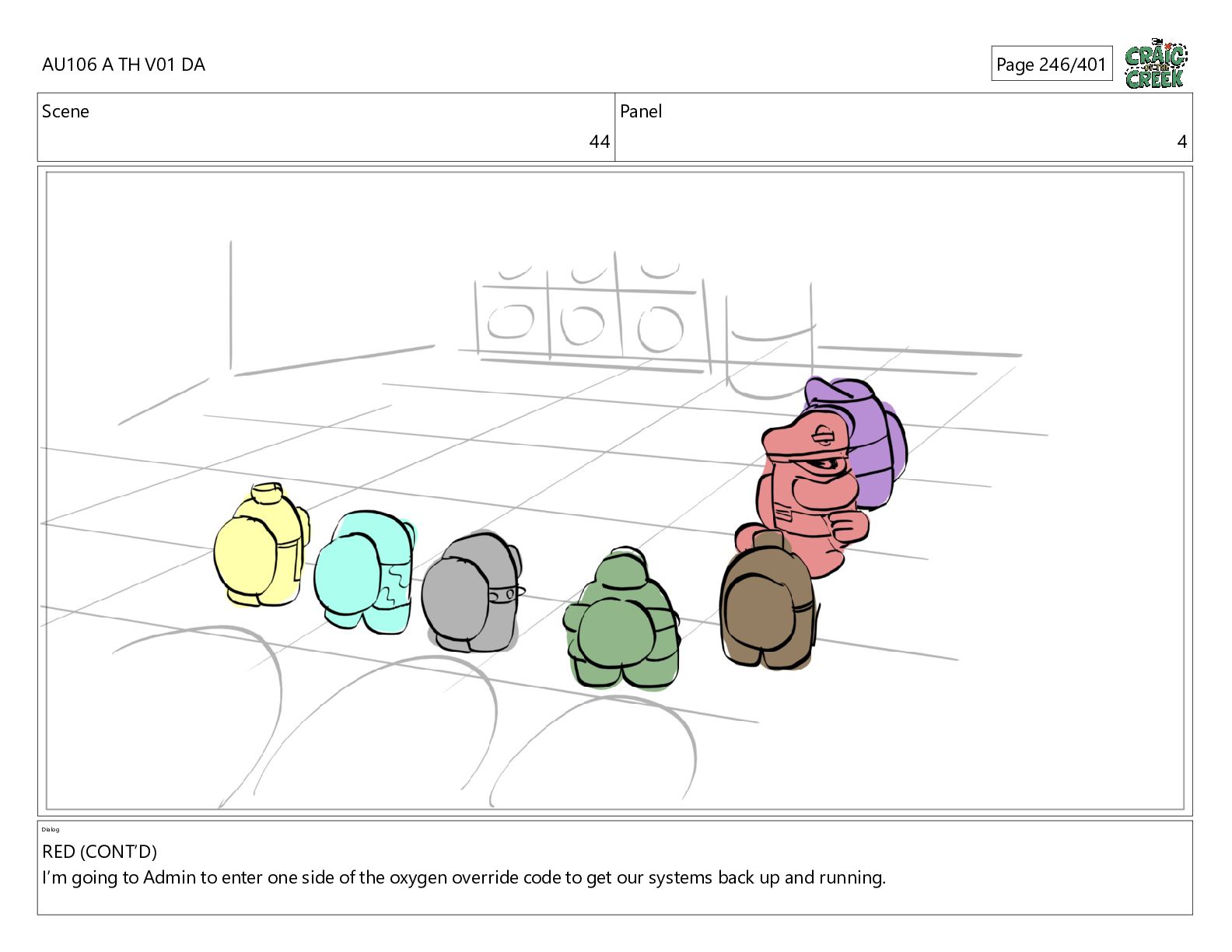
Task: Click scene number '44'
Action: pos(599,142)
